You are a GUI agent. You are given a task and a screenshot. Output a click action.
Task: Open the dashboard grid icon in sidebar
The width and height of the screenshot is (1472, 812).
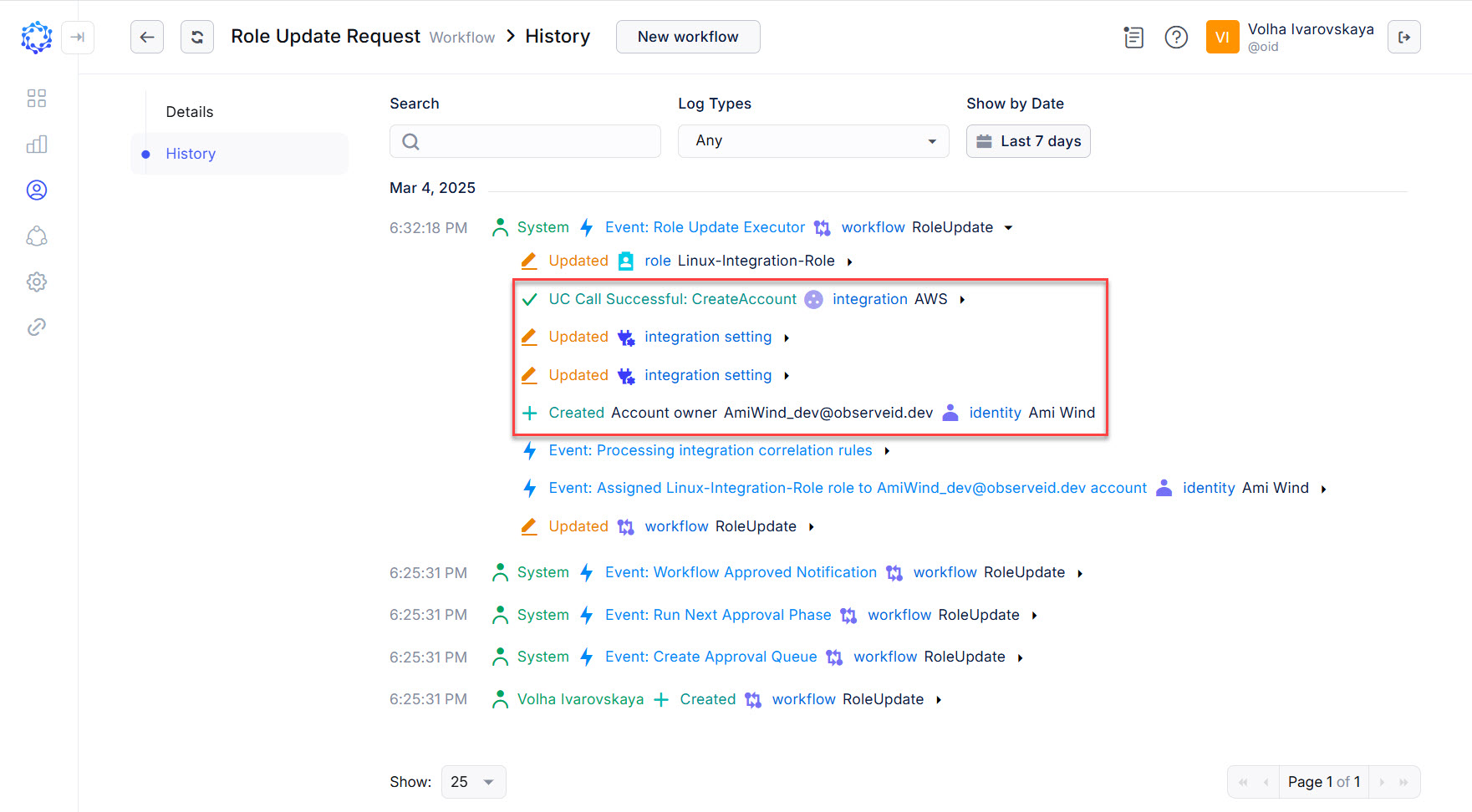click(x=37, y=99)
